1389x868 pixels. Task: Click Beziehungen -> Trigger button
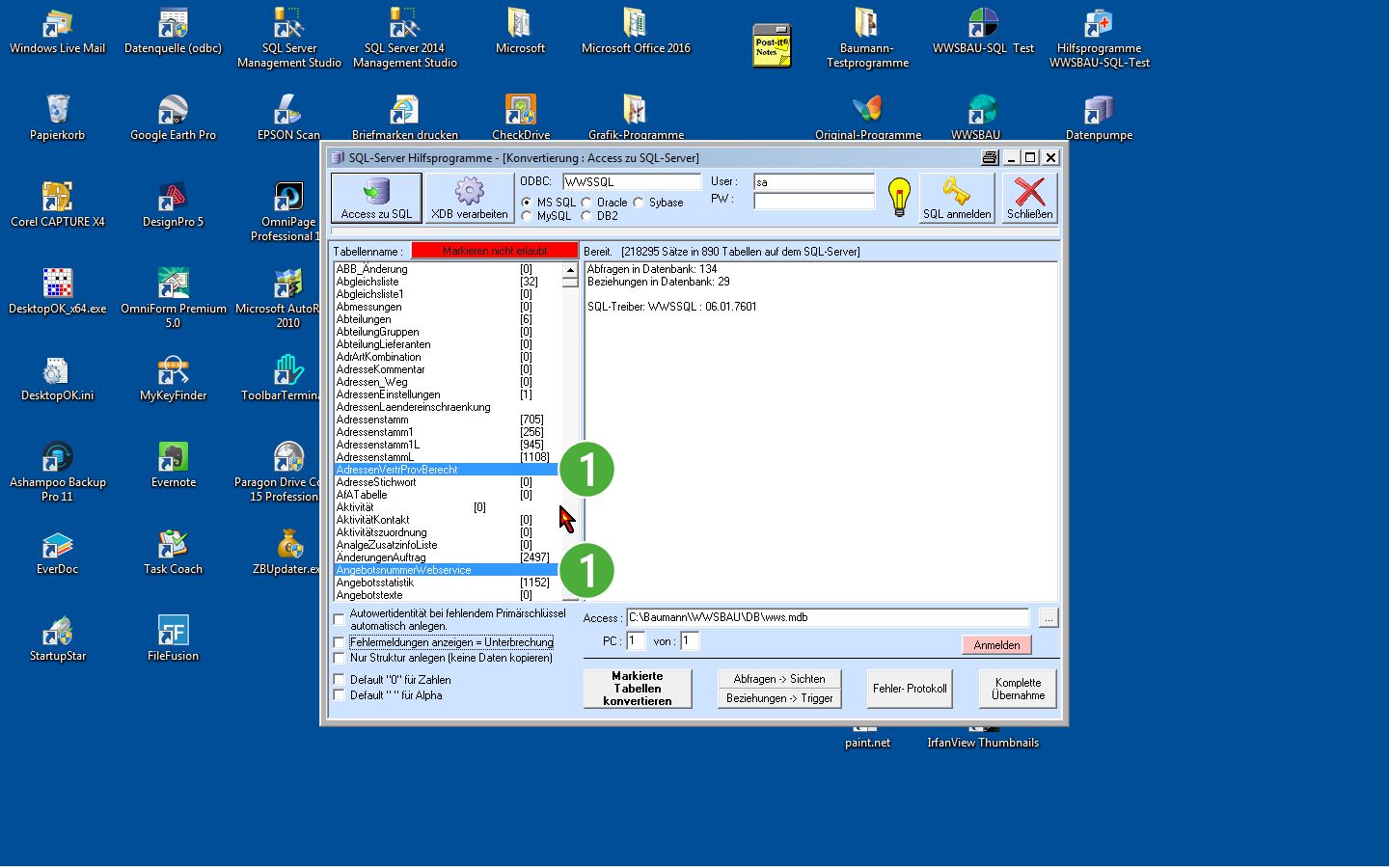[779, 698]
